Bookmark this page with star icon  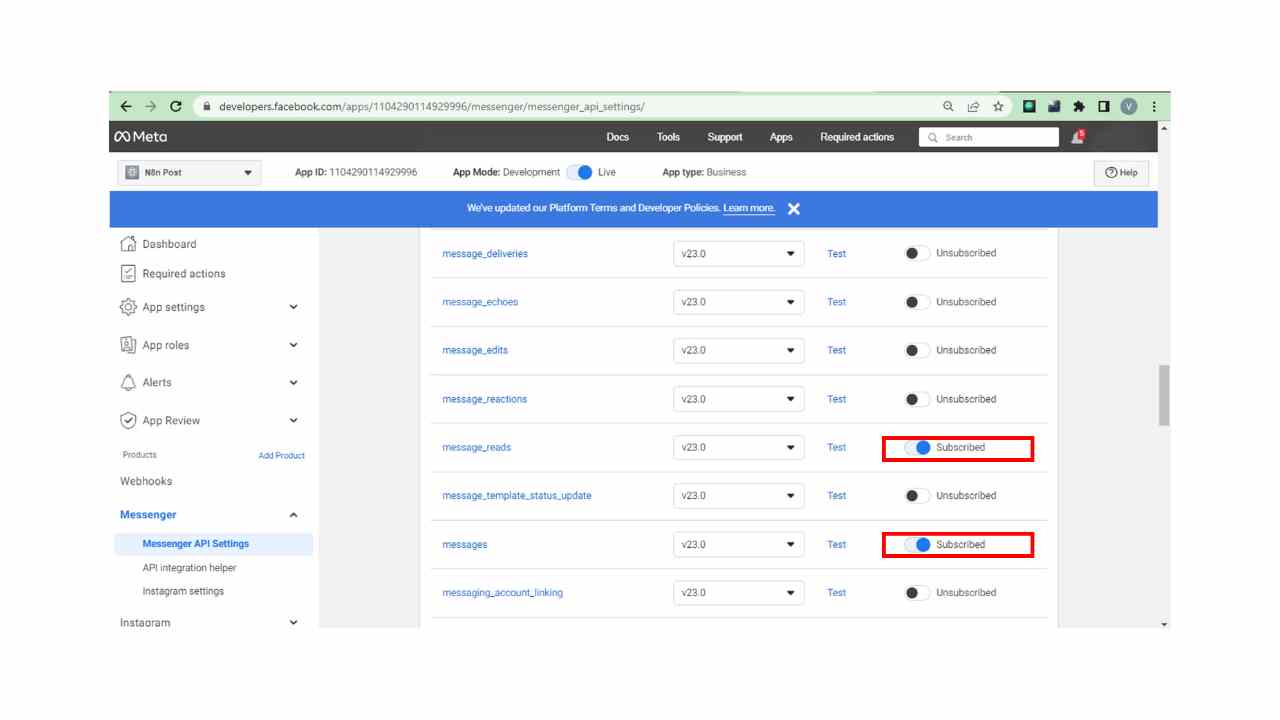[x=997, y=106]
